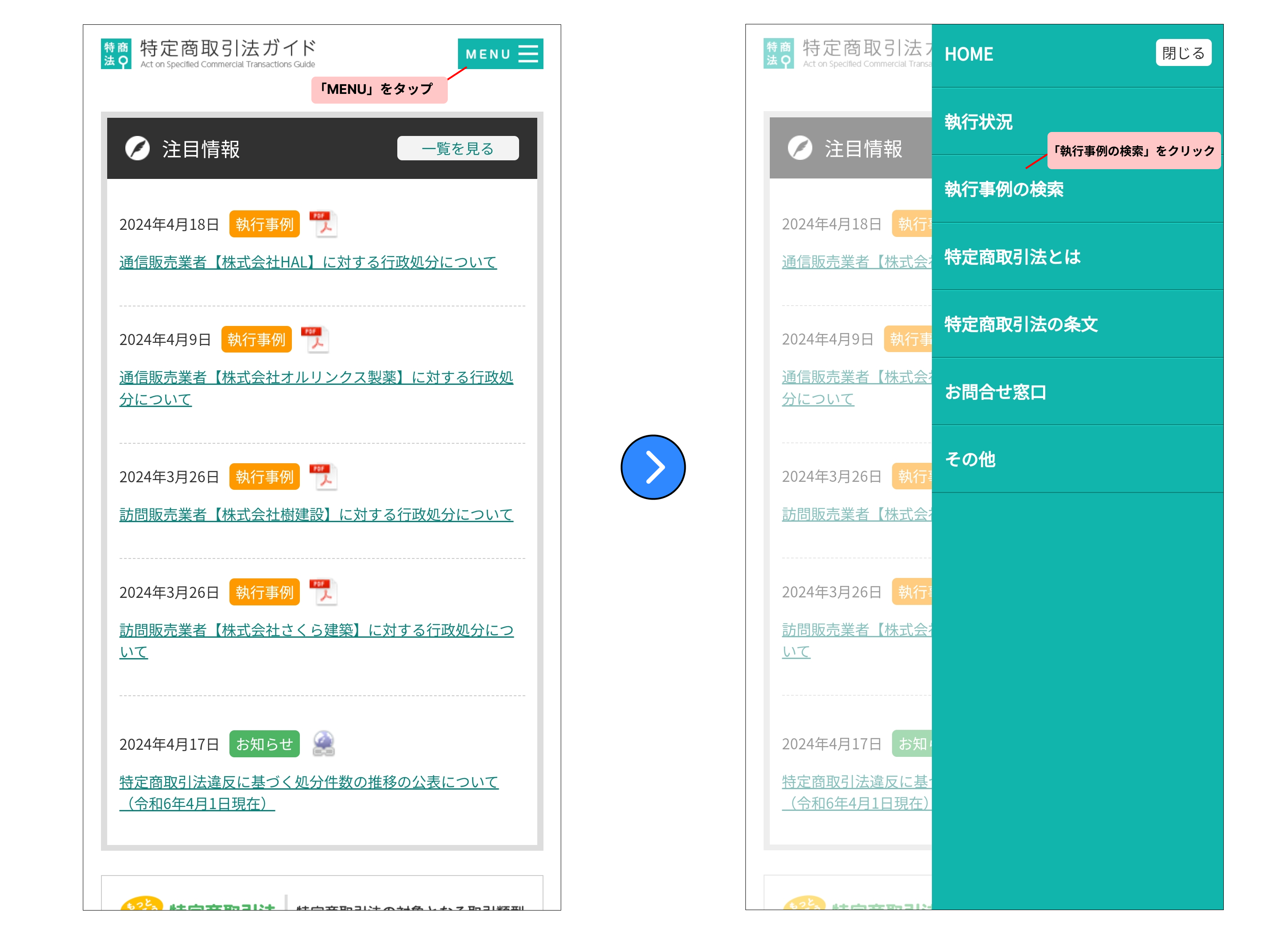
Task: Open PDF icon for 株式会社樹建設 entry
Action: point(323,477)
